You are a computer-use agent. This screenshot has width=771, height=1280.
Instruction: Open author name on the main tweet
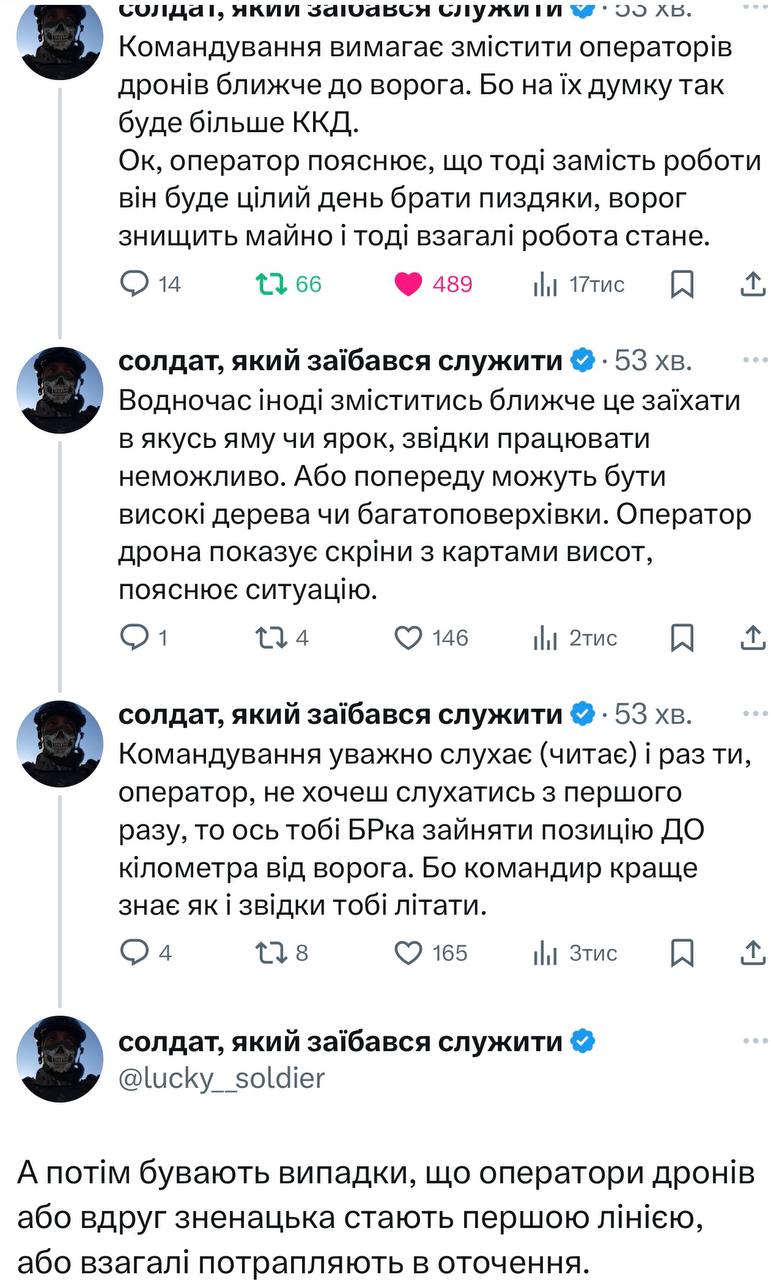click(x=340, y=1042)
